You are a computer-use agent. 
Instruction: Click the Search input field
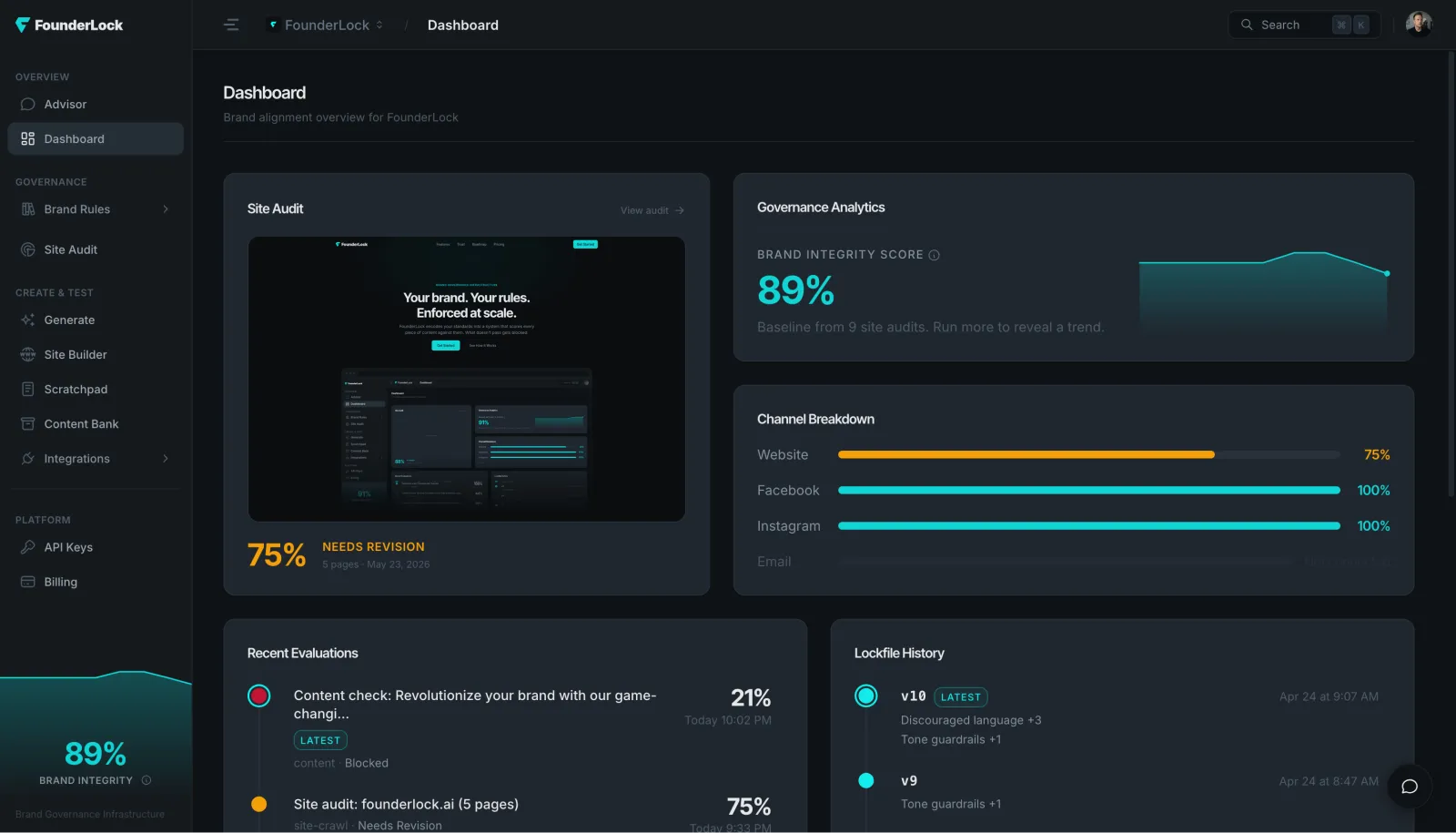(1304, 25)
